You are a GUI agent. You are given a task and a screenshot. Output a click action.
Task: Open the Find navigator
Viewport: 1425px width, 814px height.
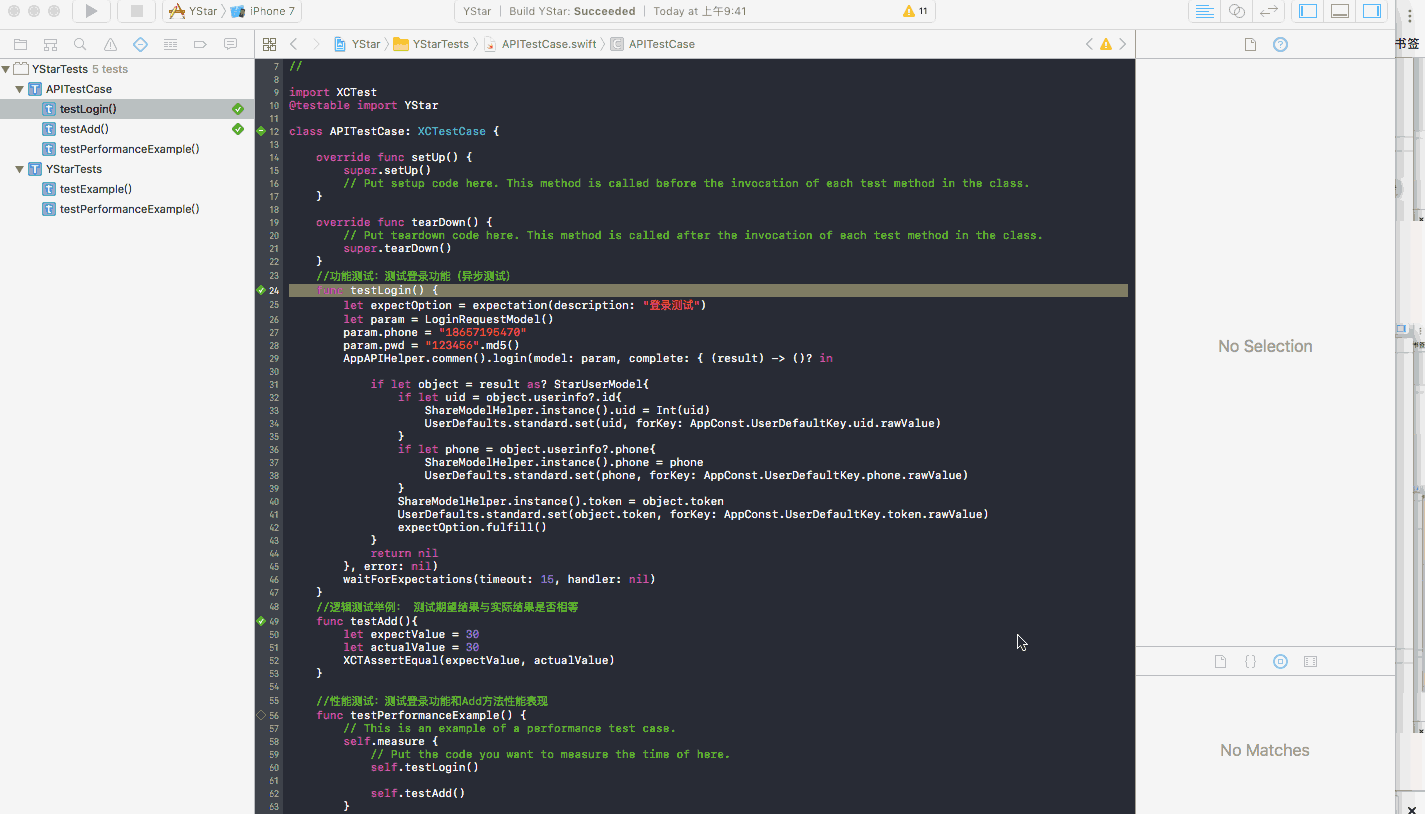pyautogui.click(x=80, y=44)
